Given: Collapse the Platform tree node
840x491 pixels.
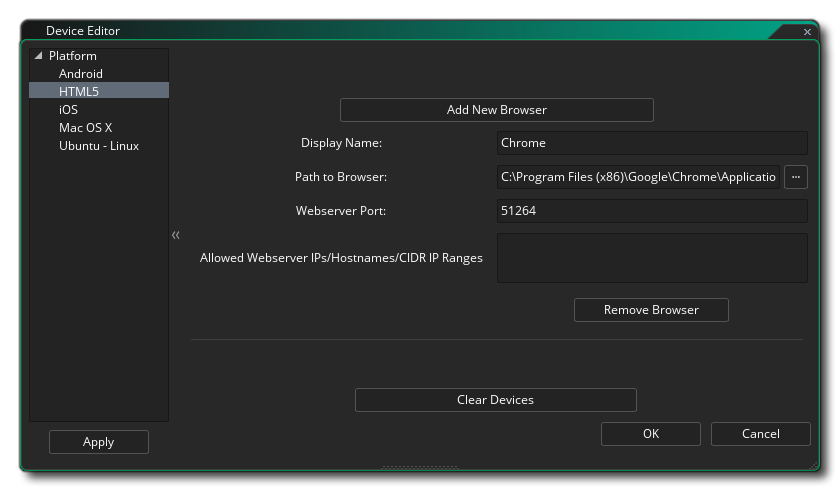Looking at the screenshot, I should click(x=39, y=56).
